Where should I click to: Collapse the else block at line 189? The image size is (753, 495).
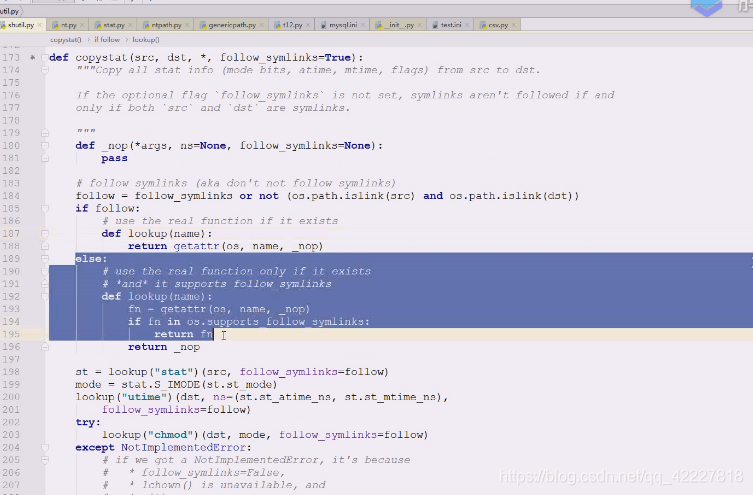[45, 259]
